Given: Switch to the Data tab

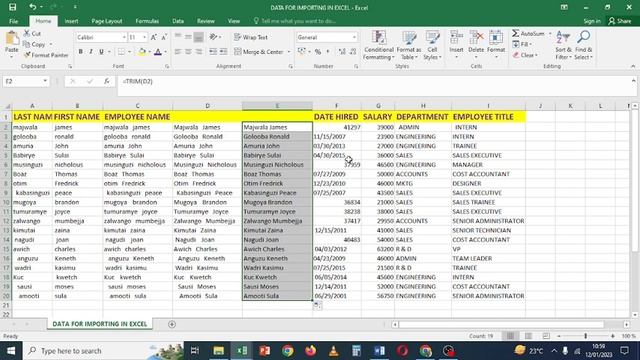Looking at the screenshot, I should click(x=178, y=21).
